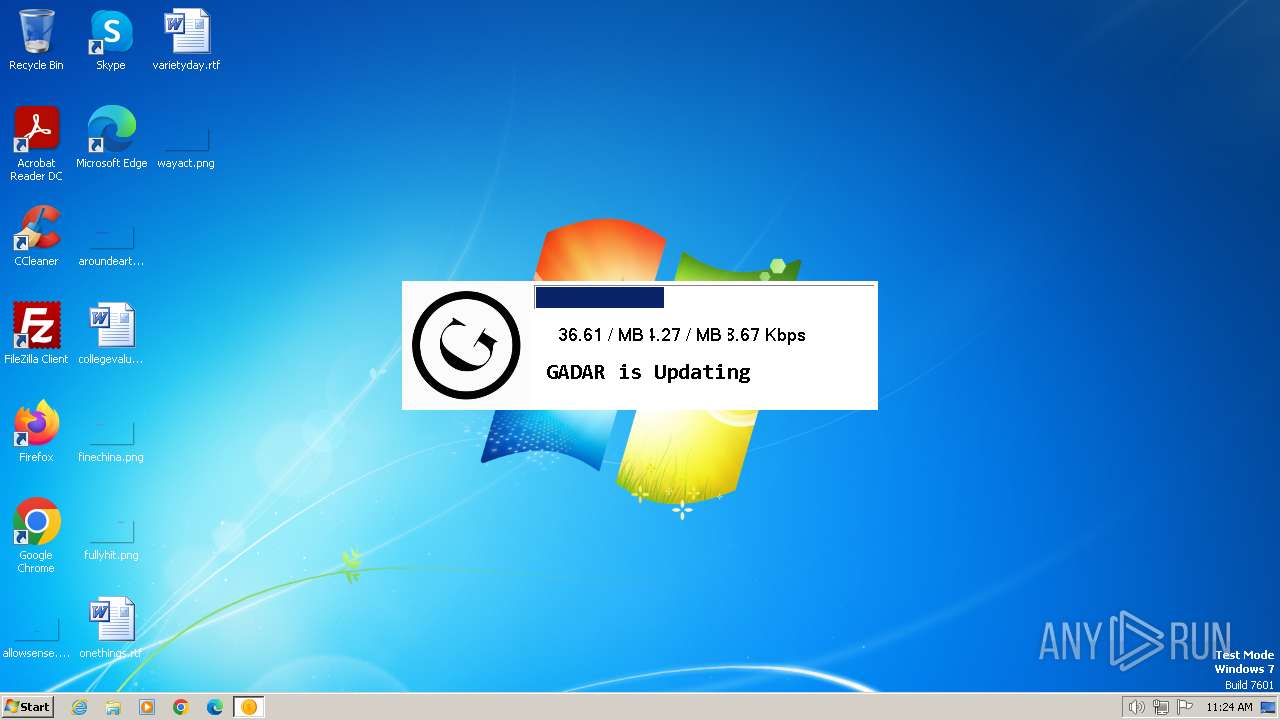Switch to GADAR updater taskbar button
This screenshot has width=1280, height=720.
coord(249,707)
